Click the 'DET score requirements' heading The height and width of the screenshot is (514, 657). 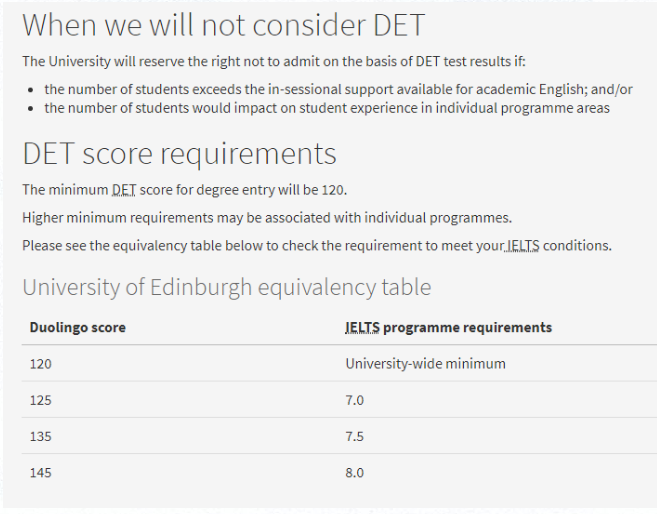click(179, 153)
